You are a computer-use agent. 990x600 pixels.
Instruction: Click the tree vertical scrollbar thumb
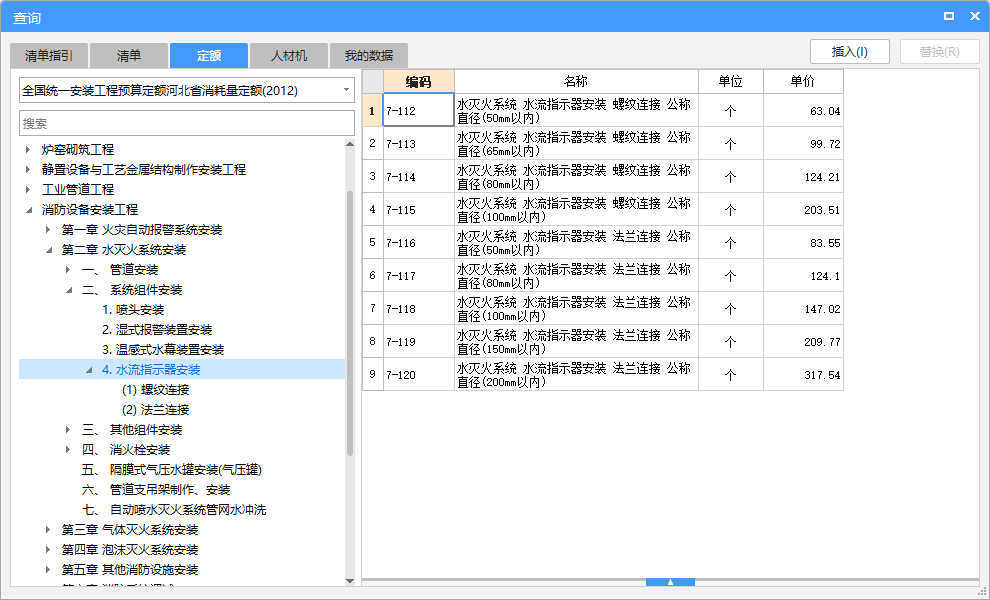[350, 323]
